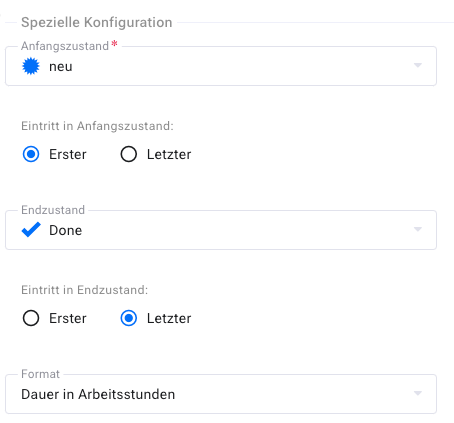The image size is (454, 423).
Task: Select Letzter radio circle for Eintritt in Endzustand
Action: (129, 318)
